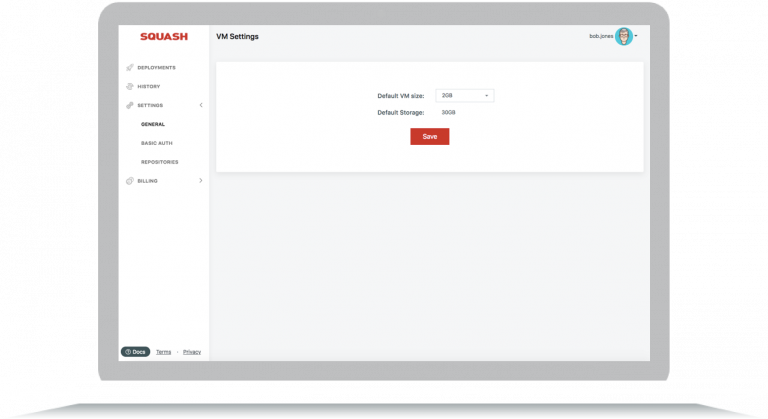Click the History icon in sidebar
The width and height of the screenshot is (768, 419).
click(130, 87)
